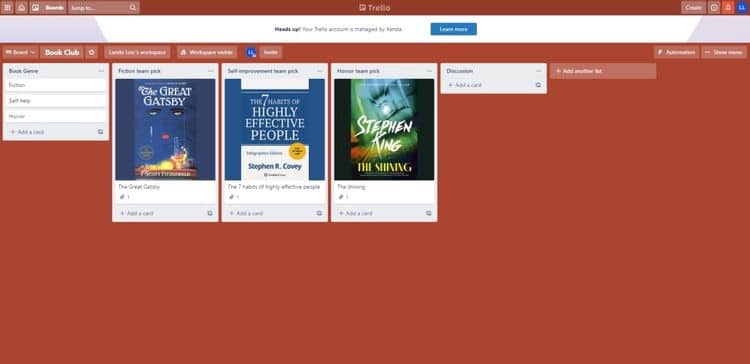Open the Fiction card in Book Genre
Viewport: 750px width, 364px height.
coord(55,85)
